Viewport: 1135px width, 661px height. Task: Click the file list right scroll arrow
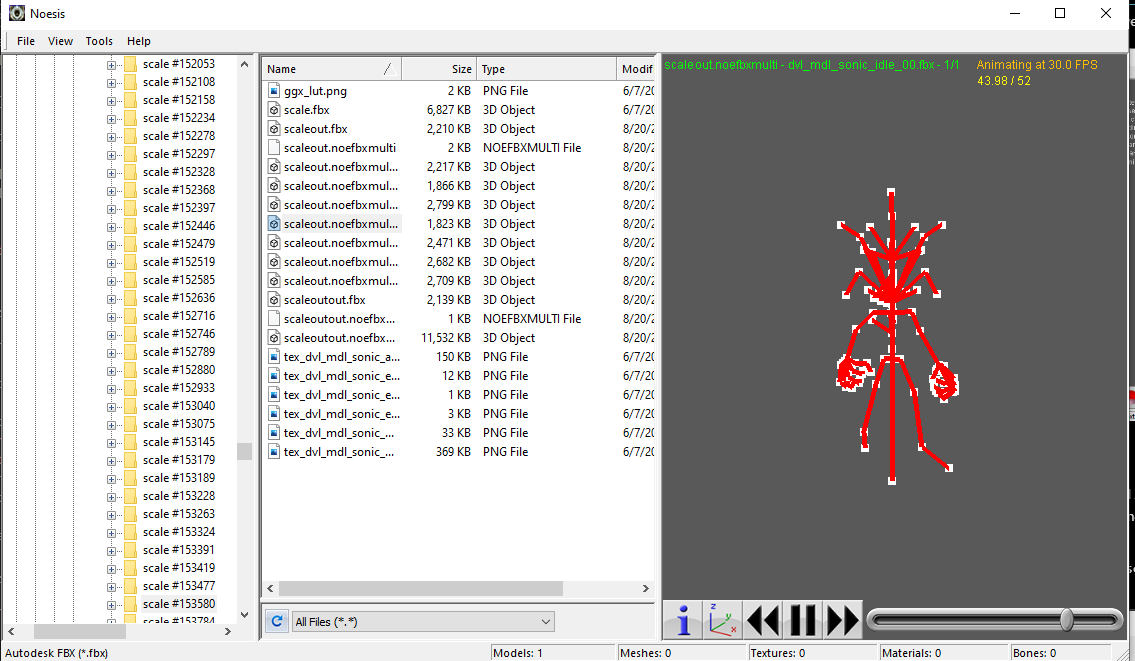(x=646, y=588)
